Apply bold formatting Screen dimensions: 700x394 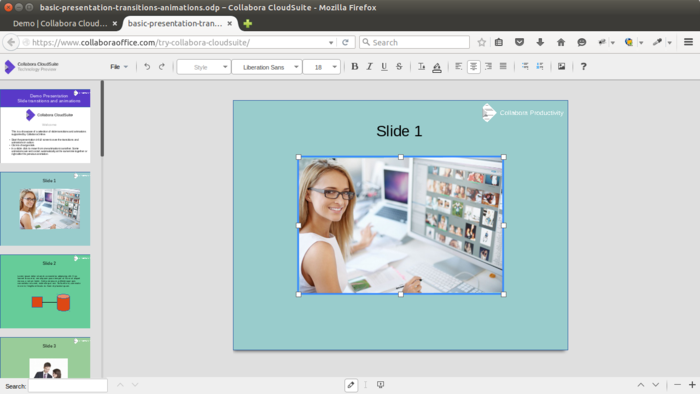click(x=354, y=66)
